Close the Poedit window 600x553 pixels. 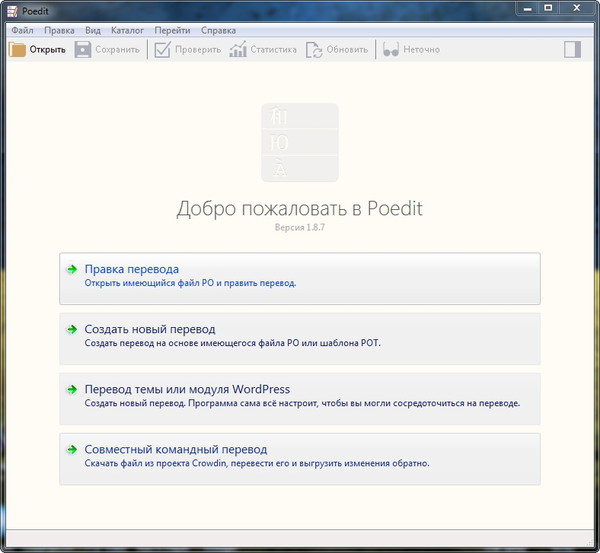(577, 8)
